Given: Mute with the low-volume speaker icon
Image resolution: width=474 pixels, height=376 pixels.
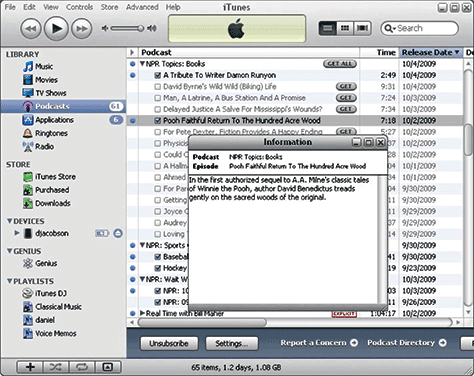Looking at the screenshot, I should [x=105, y=29].
